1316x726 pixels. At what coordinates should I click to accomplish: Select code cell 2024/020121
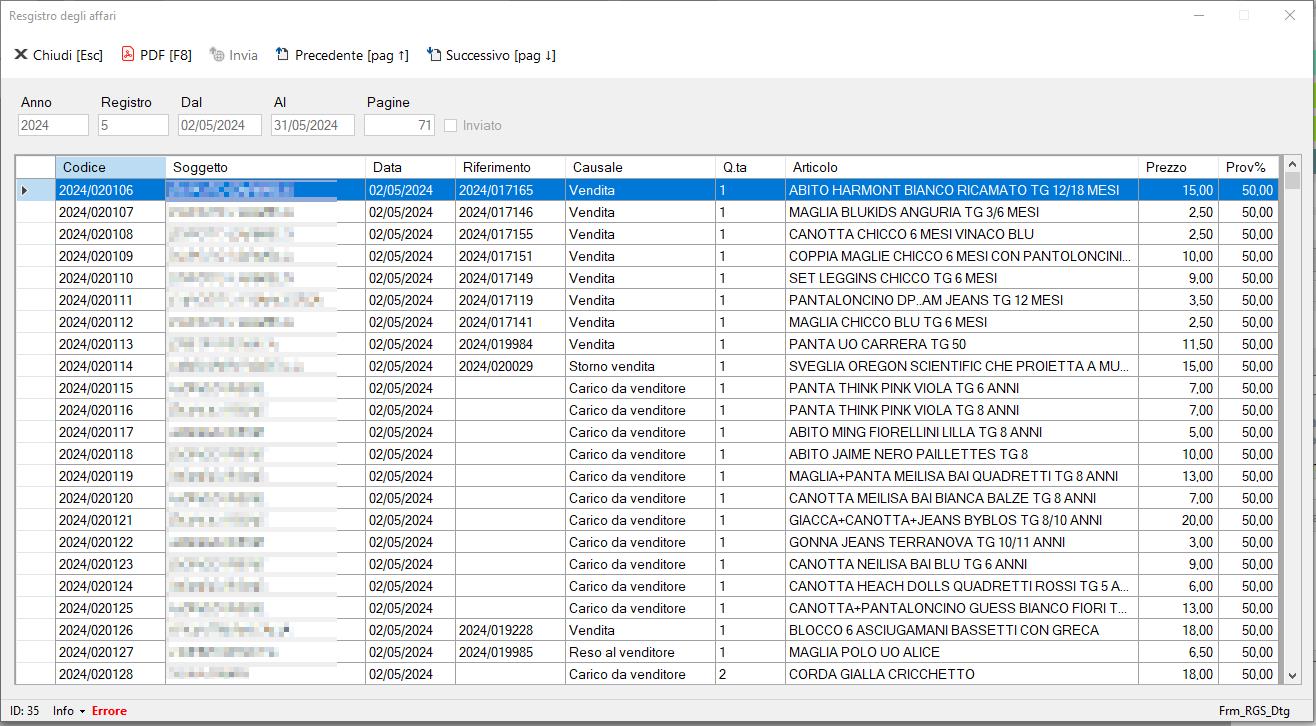click(110, 520)
